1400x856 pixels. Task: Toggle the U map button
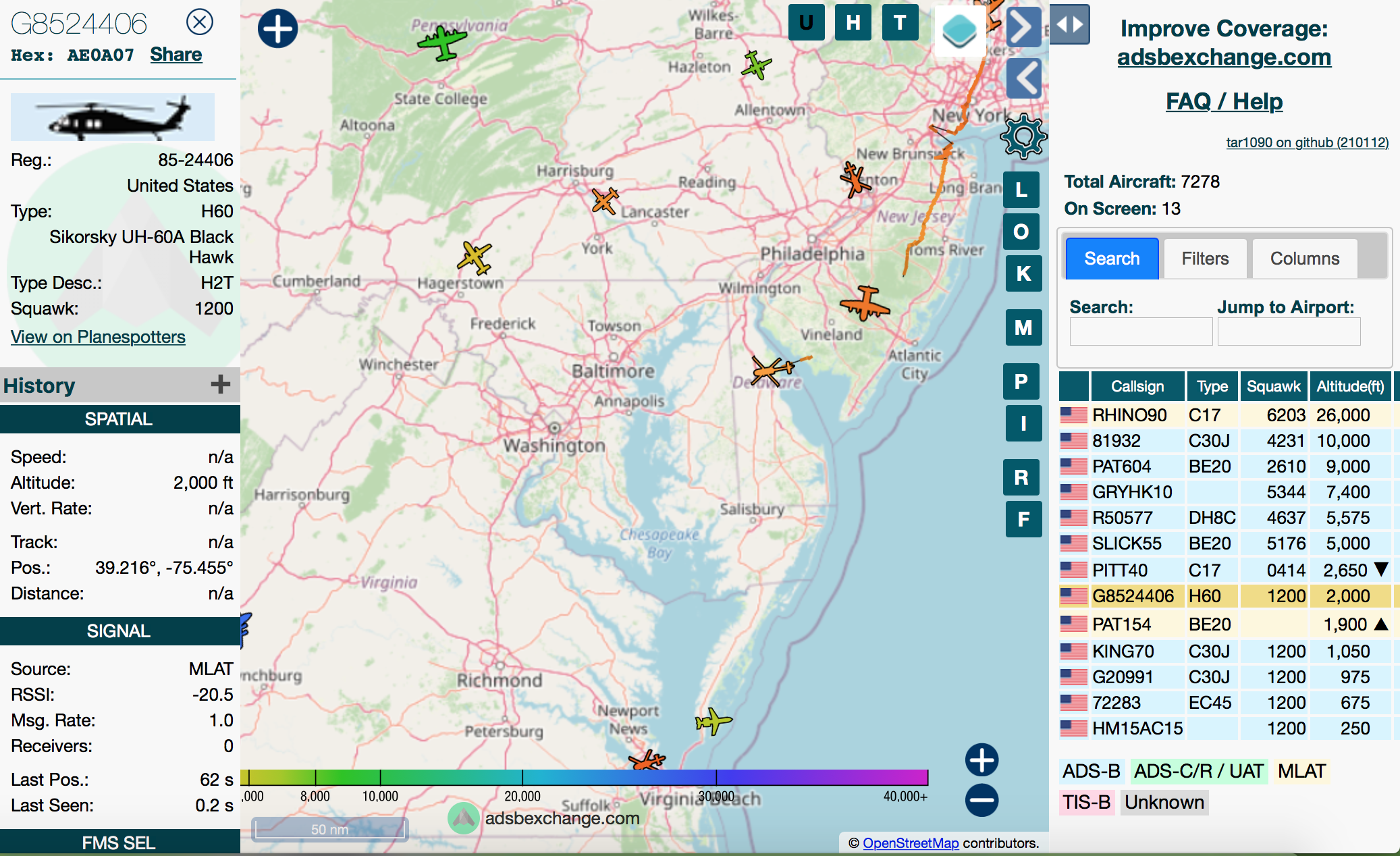[806, 22]
